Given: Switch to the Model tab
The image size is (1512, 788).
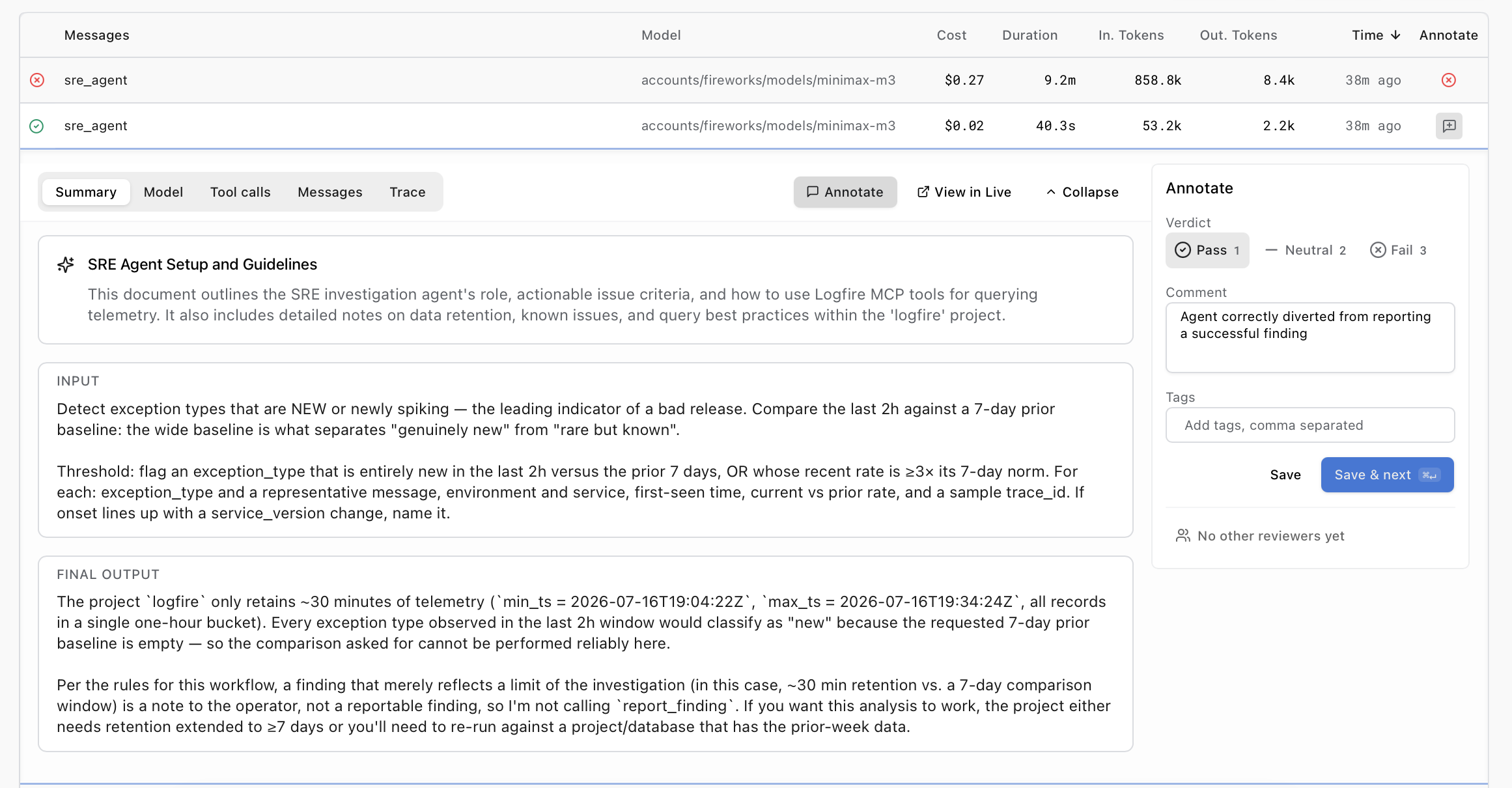Looking at the screenshot, I should pyautogui.click(x=163, y=192).
